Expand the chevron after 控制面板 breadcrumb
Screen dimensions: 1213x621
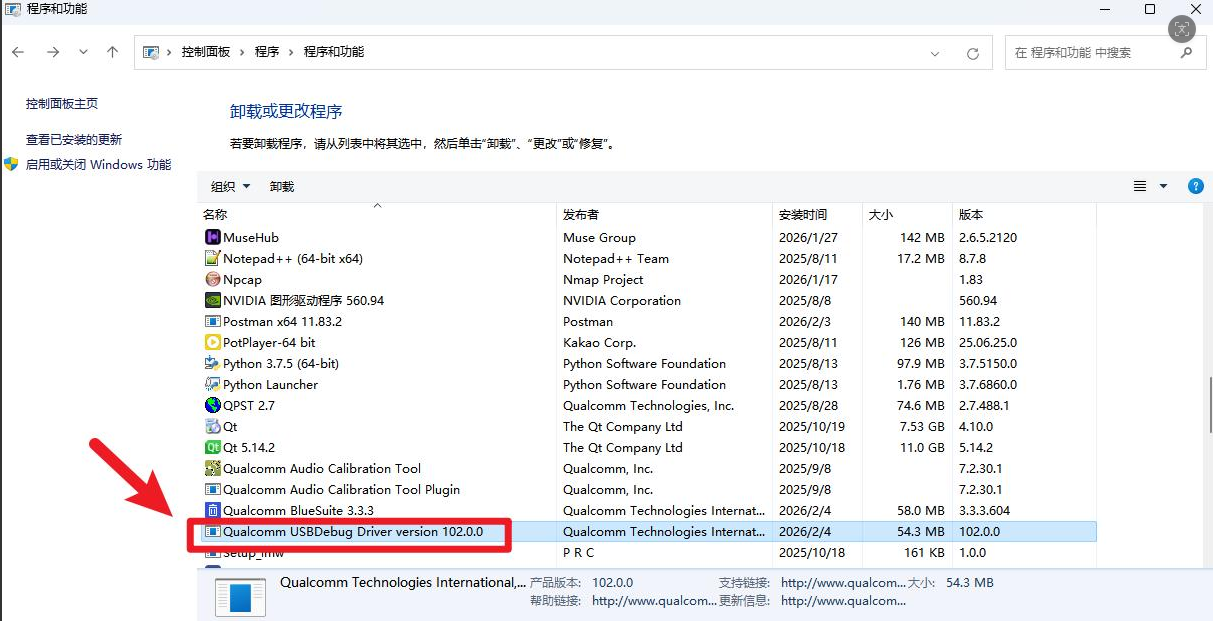pyautogui.click(x=243, y=52)
